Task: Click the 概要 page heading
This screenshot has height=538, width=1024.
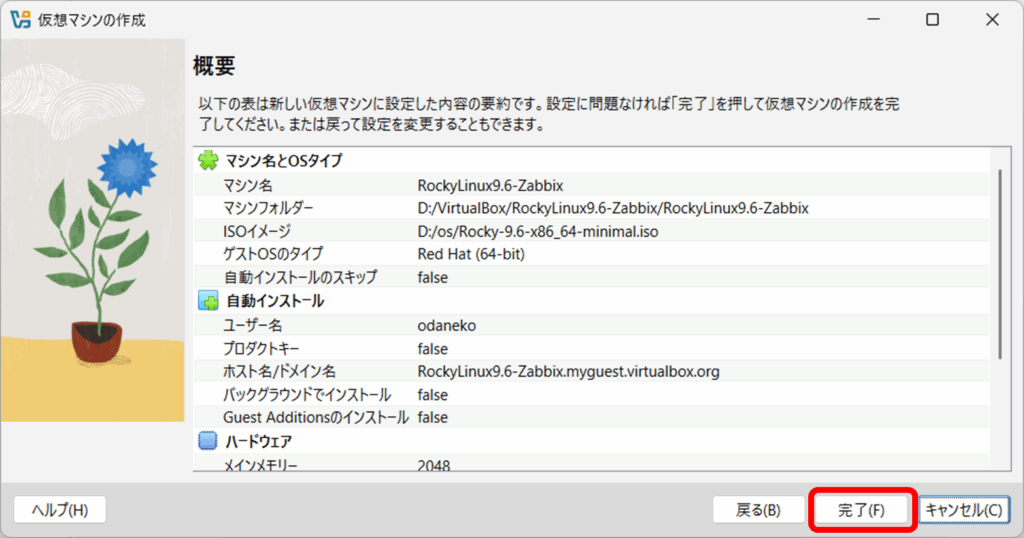Action: point(214,66)
